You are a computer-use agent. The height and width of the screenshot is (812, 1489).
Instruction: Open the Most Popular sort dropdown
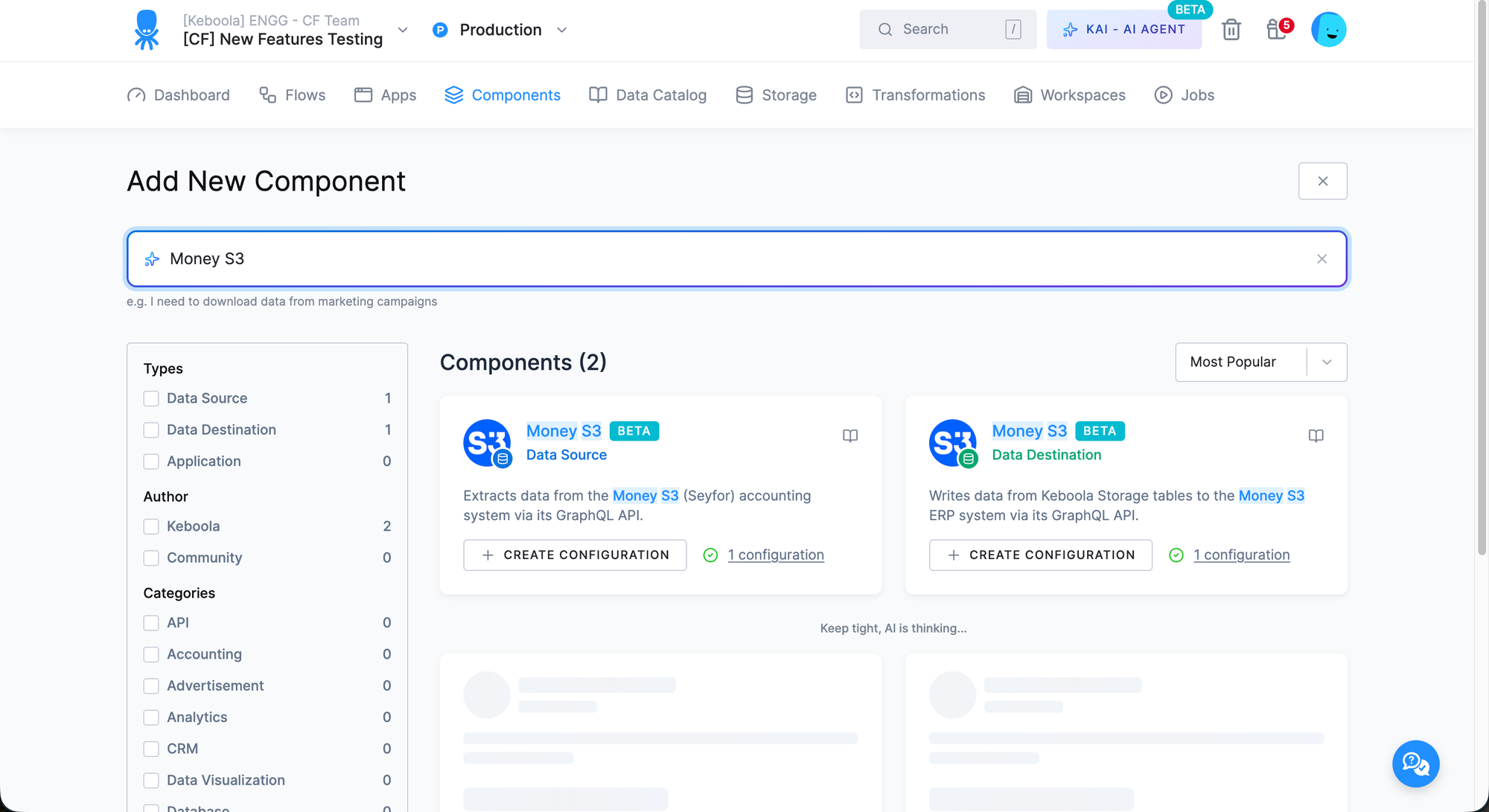pyautogui.click(x=1261, y=362)
